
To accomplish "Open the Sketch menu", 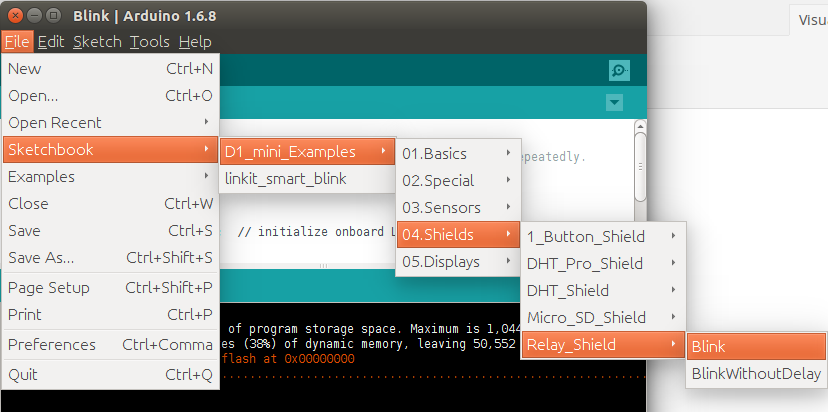I will (x=97, y=42).
